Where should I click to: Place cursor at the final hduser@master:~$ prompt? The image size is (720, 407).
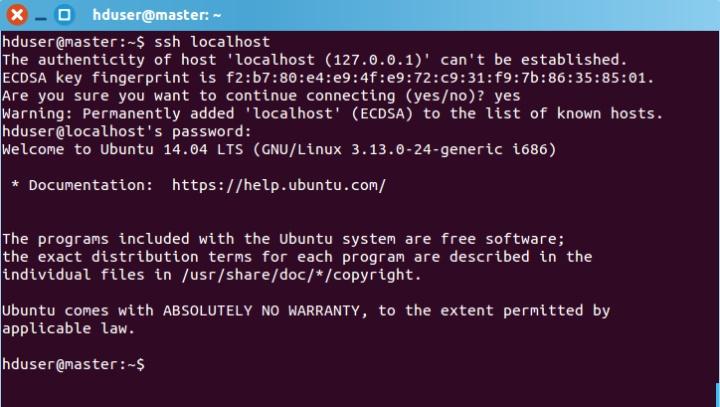click(x=73, y=364)
